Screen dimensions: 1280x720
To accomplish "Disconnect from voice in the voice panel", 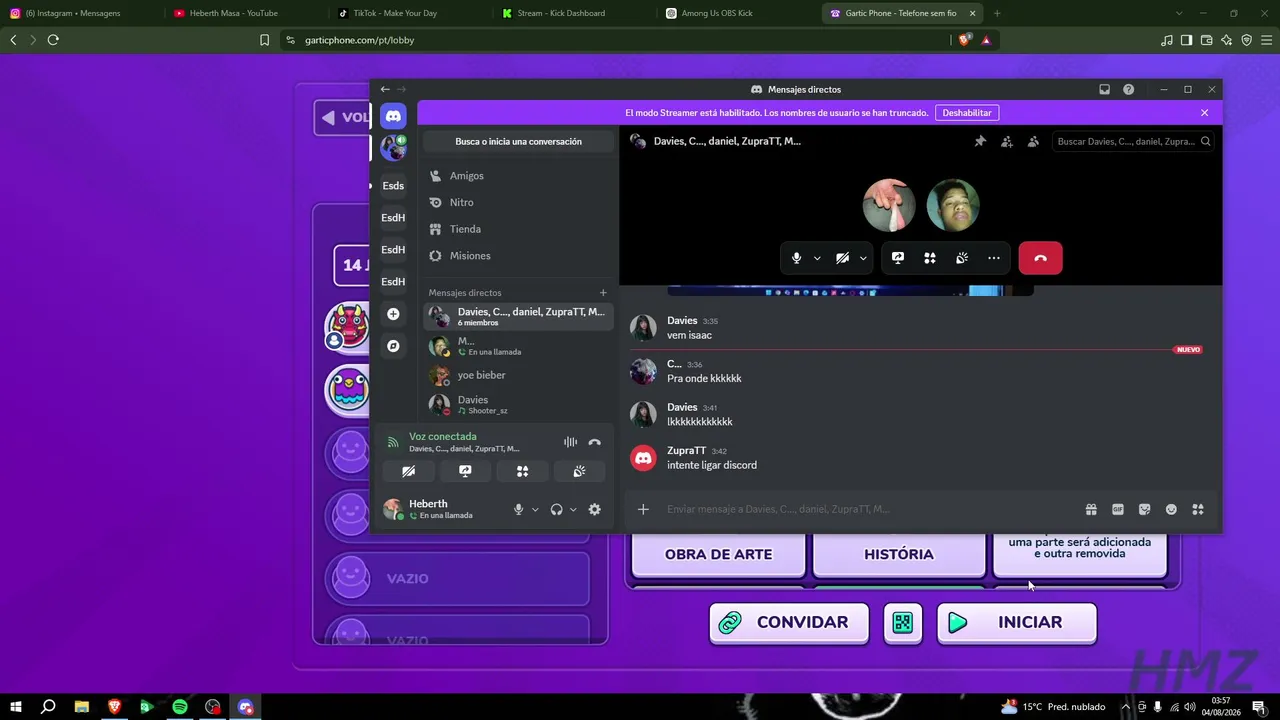I will [595, 442].
